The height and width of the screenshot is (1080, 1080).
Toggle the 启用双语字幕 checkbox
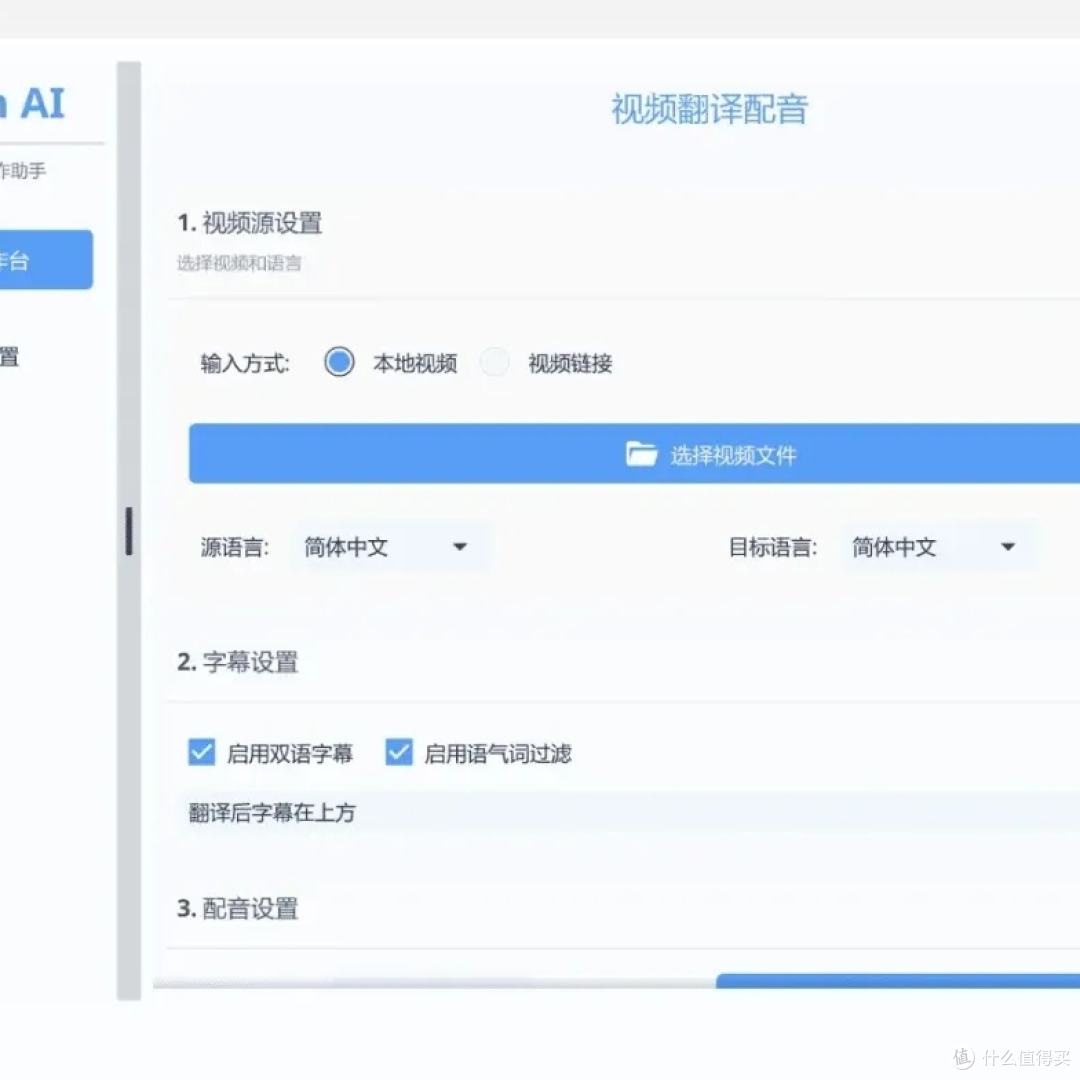click(x=201, y=752)
